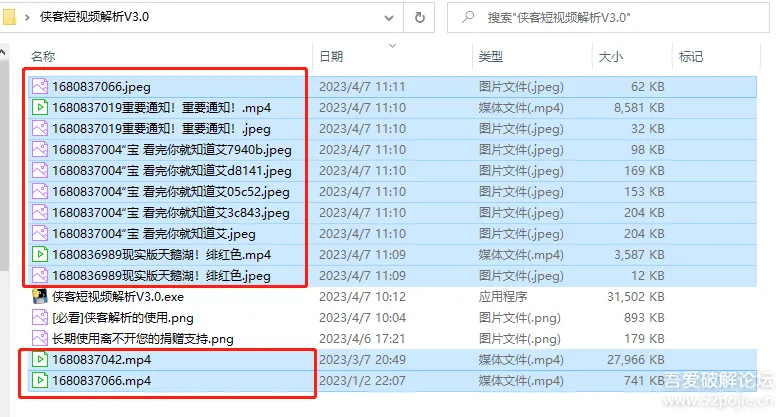
Task: Select file name 1680837042.mp4
Action: tap(101, 360)
